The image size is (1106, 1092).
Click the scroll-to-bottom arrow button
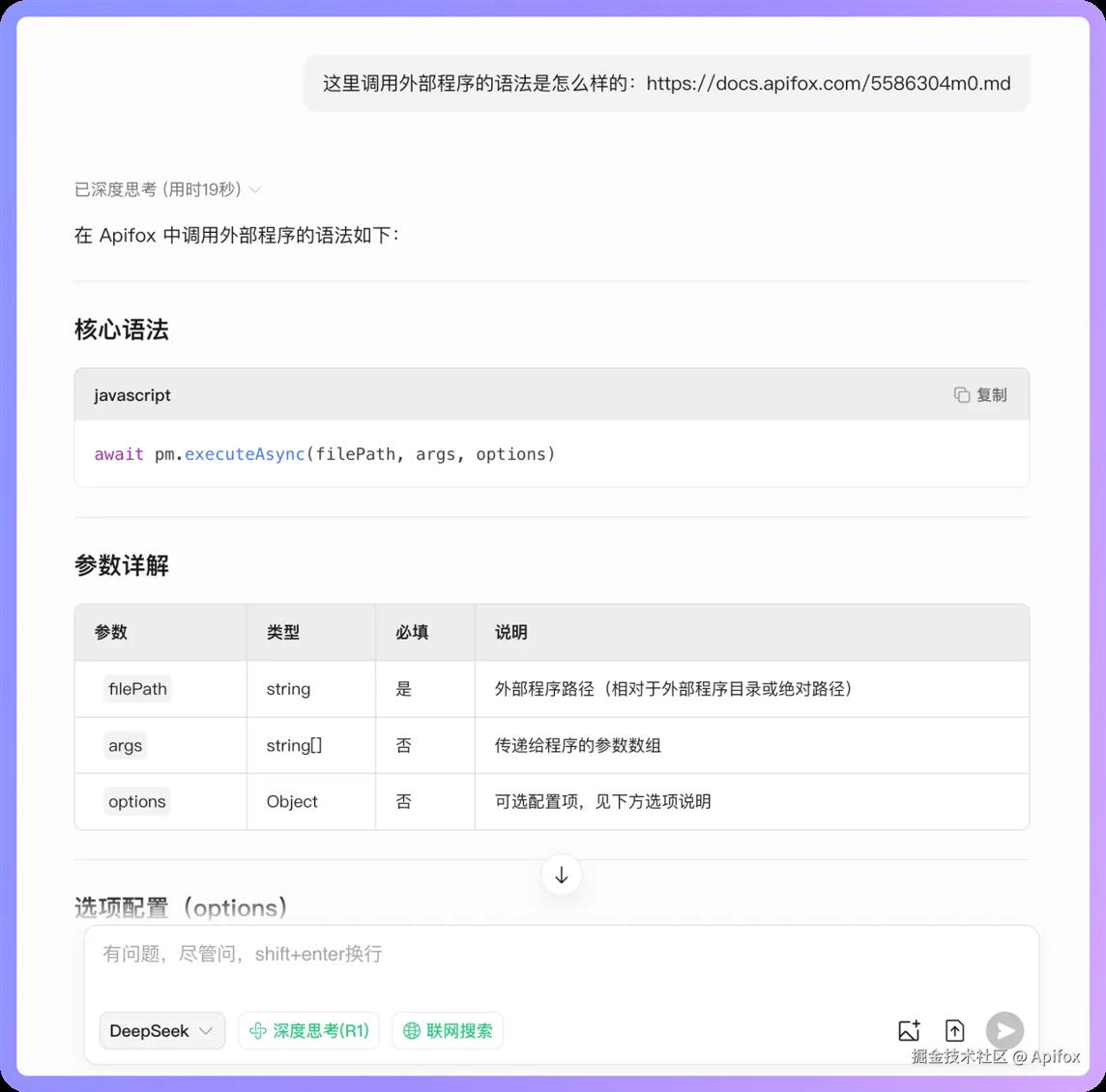tap(562, 875)
